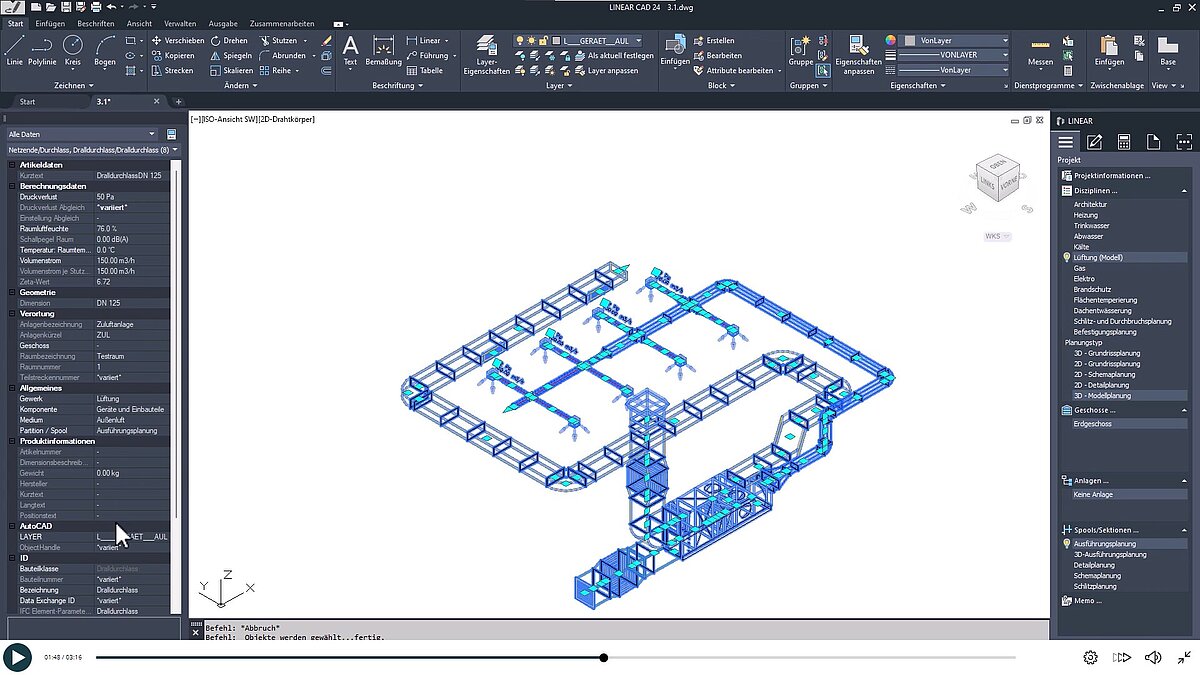Collapse the Berechnungsdaten property section
The width and height of the screenshot is (1200, 675).
tap(12, 186)
